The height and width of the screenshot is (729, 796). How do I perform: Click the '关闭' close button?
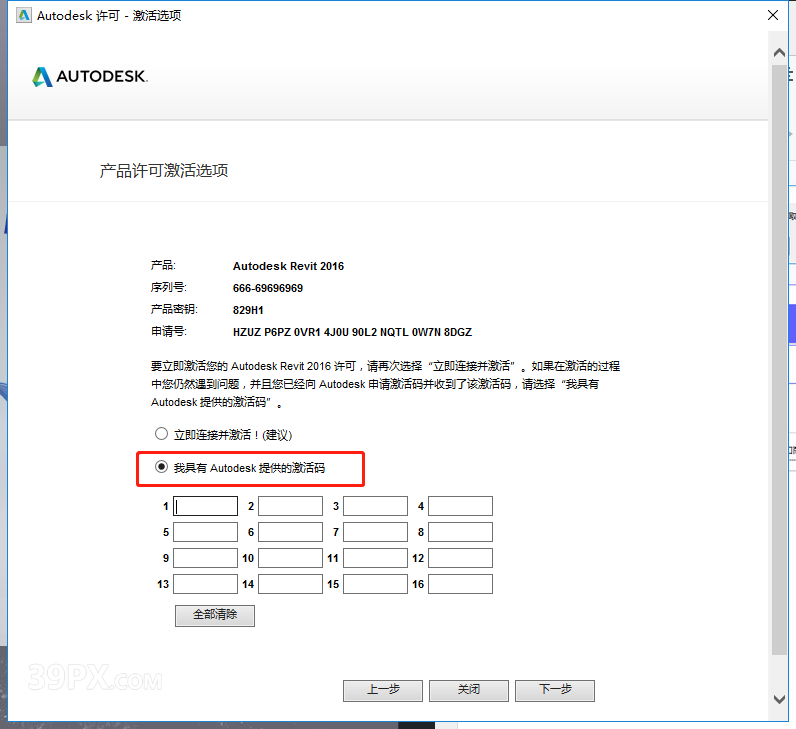[469, 690]
